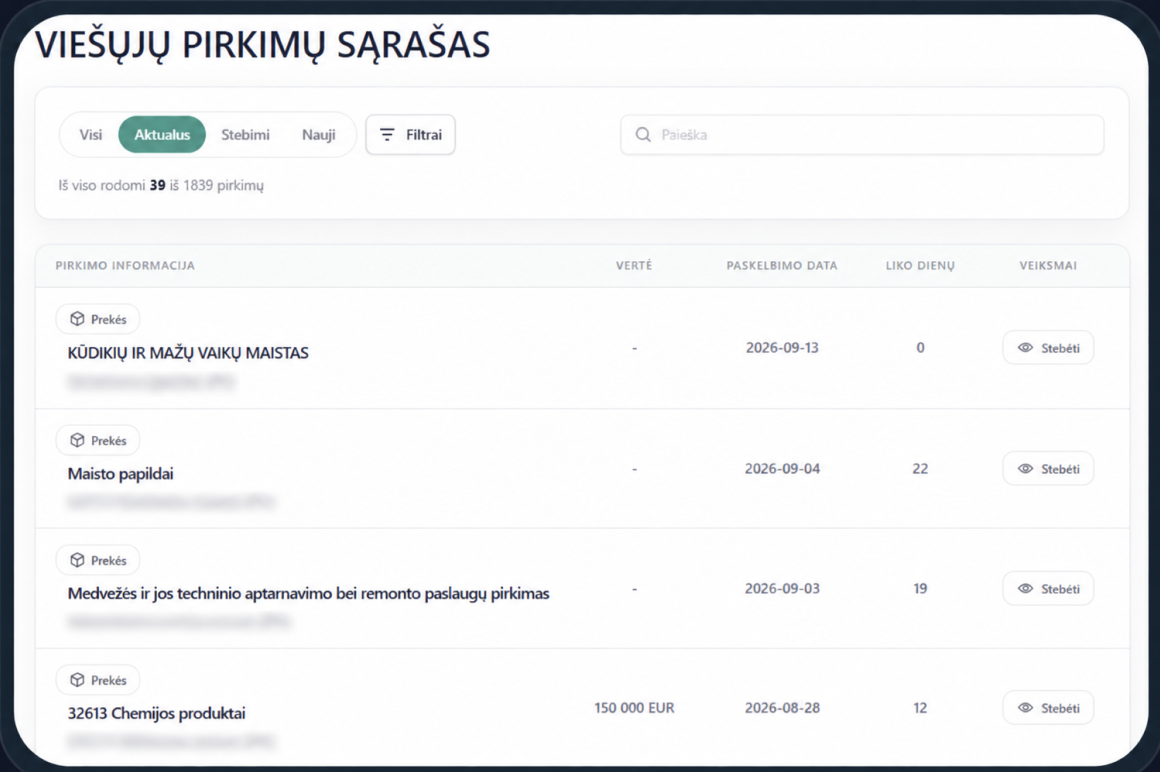The image size is (1160, 772).
Task: Open the Medvežės ir jos techninio aptarnavimo listing
Action: coord(308,594)
